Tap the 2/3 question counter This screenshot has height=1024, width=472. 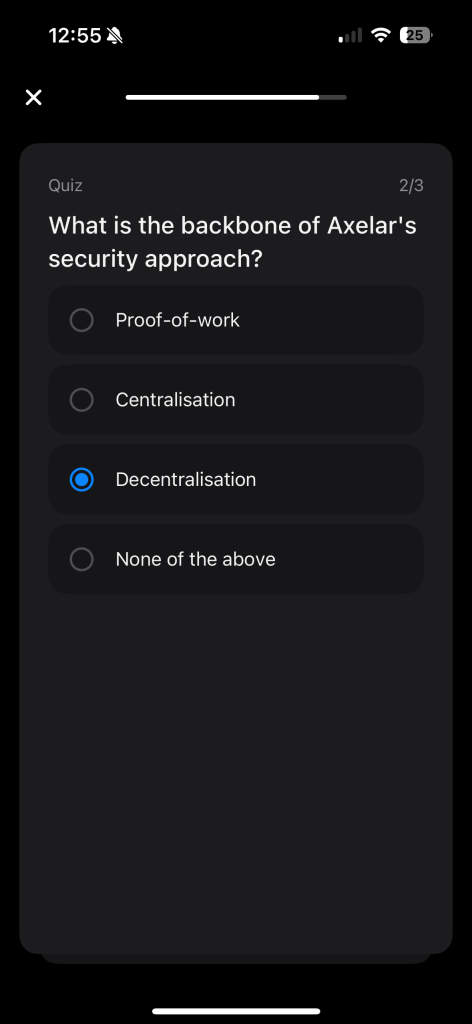411,185
